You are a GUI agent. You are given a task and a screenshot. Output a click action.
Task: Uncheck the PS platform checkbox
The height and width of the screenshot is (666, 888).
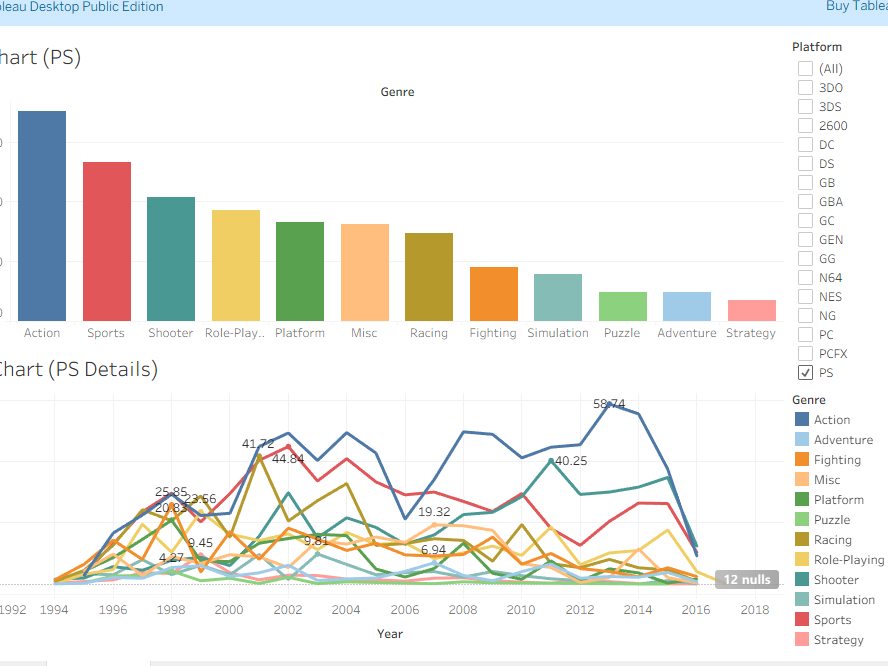pos(805,373)
